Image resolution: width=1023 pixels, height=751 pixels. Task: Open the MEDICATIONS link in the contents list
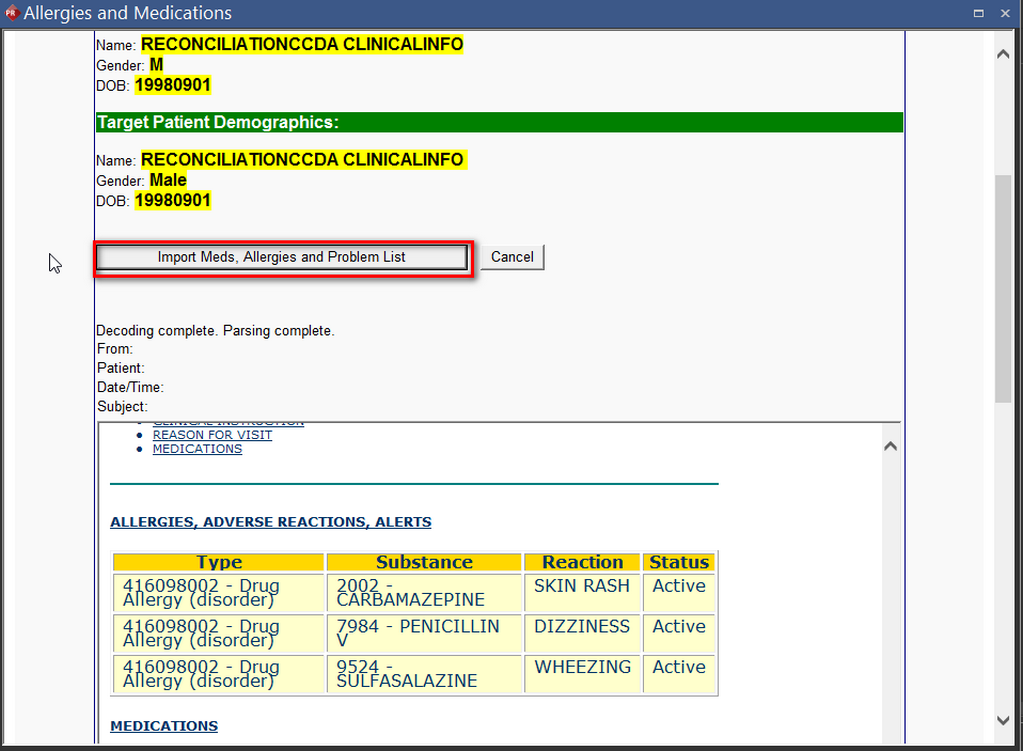[196, 448]
